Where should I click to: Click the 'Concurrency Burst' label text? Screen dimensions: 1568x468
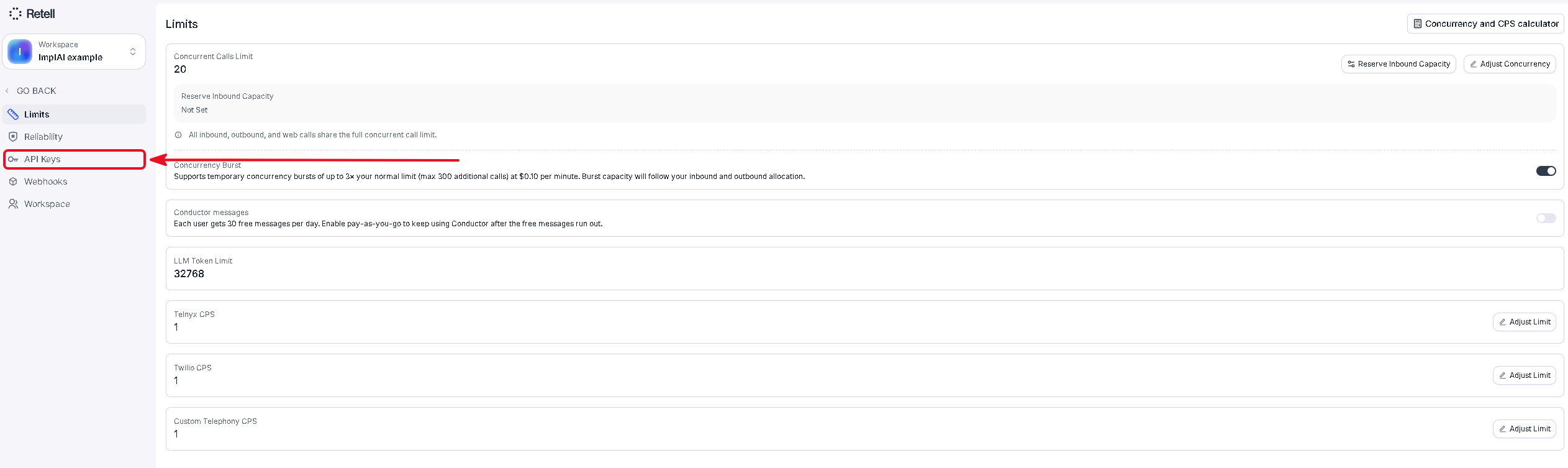207,165
